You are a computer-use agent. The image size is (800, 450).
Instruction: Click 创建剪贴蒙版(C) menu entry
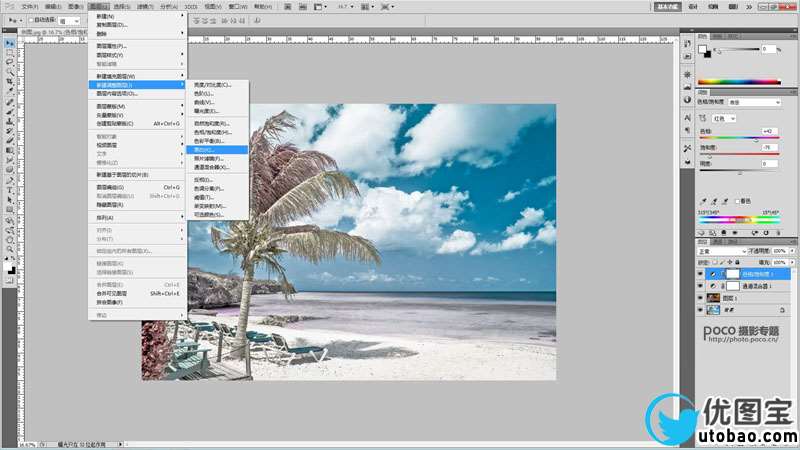click(138, 123)
